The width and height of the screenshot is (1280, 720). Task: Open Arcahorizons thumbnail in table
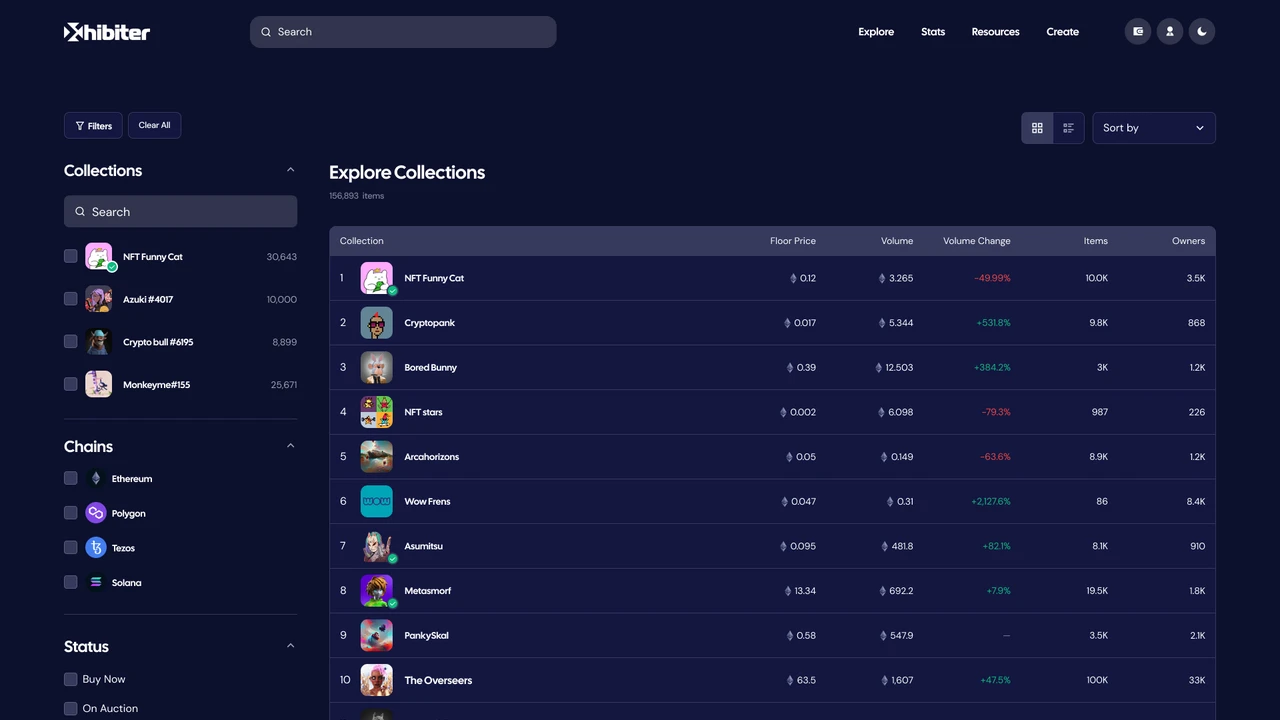[377, 457]
